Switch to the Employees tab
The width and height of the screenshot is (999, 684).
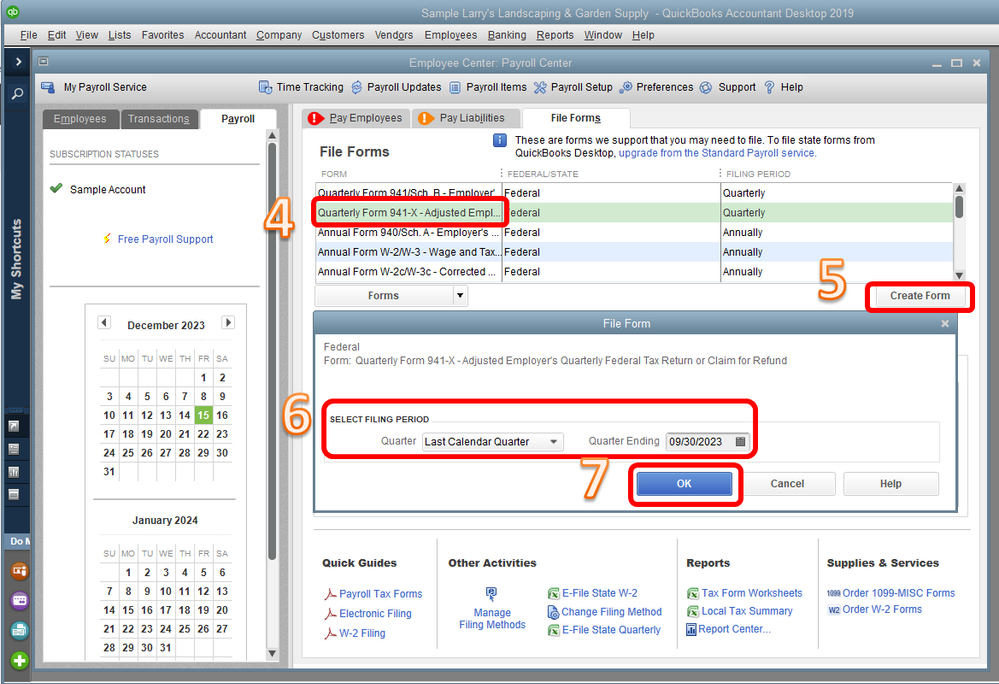80,119
